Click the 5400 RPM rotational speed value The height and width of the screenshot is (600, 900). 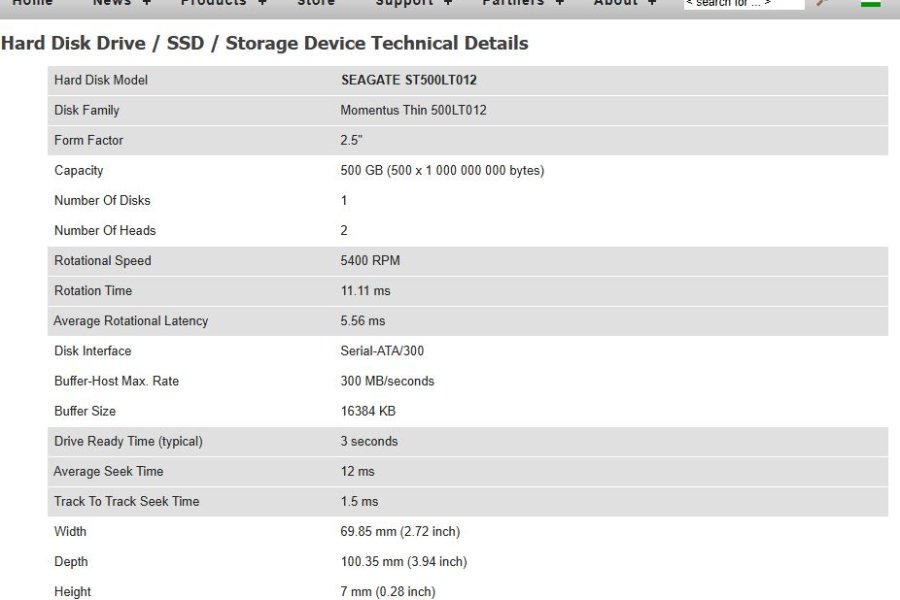click(370, 261)
